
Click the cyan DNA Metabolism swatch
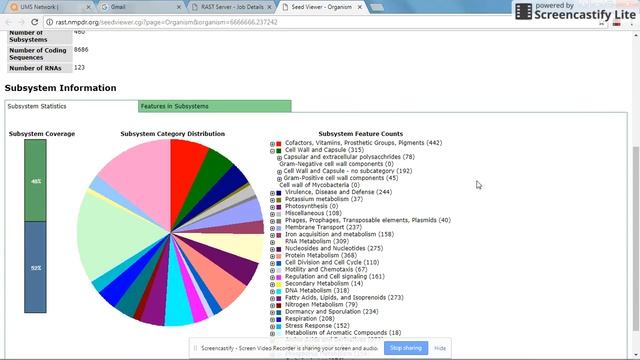[x=279, y=291]
